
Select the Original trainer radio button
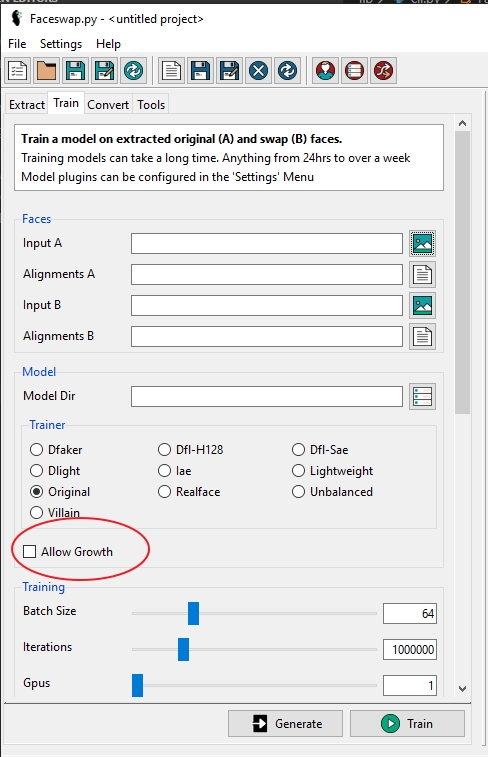[36, 491]
